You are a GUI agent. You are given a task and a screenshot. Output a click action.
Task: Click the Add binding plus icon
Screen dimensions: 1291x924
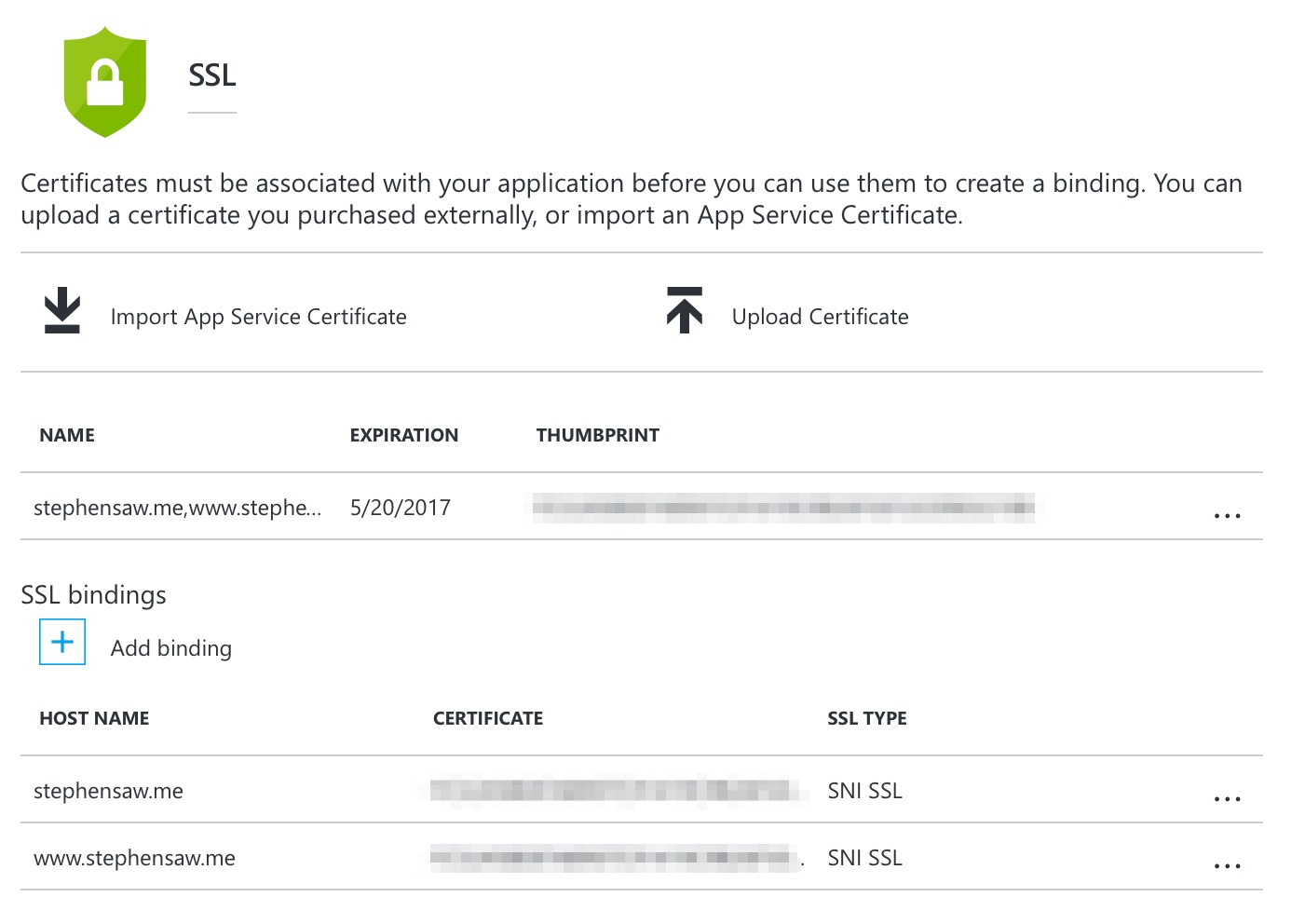tap(61, 642)
